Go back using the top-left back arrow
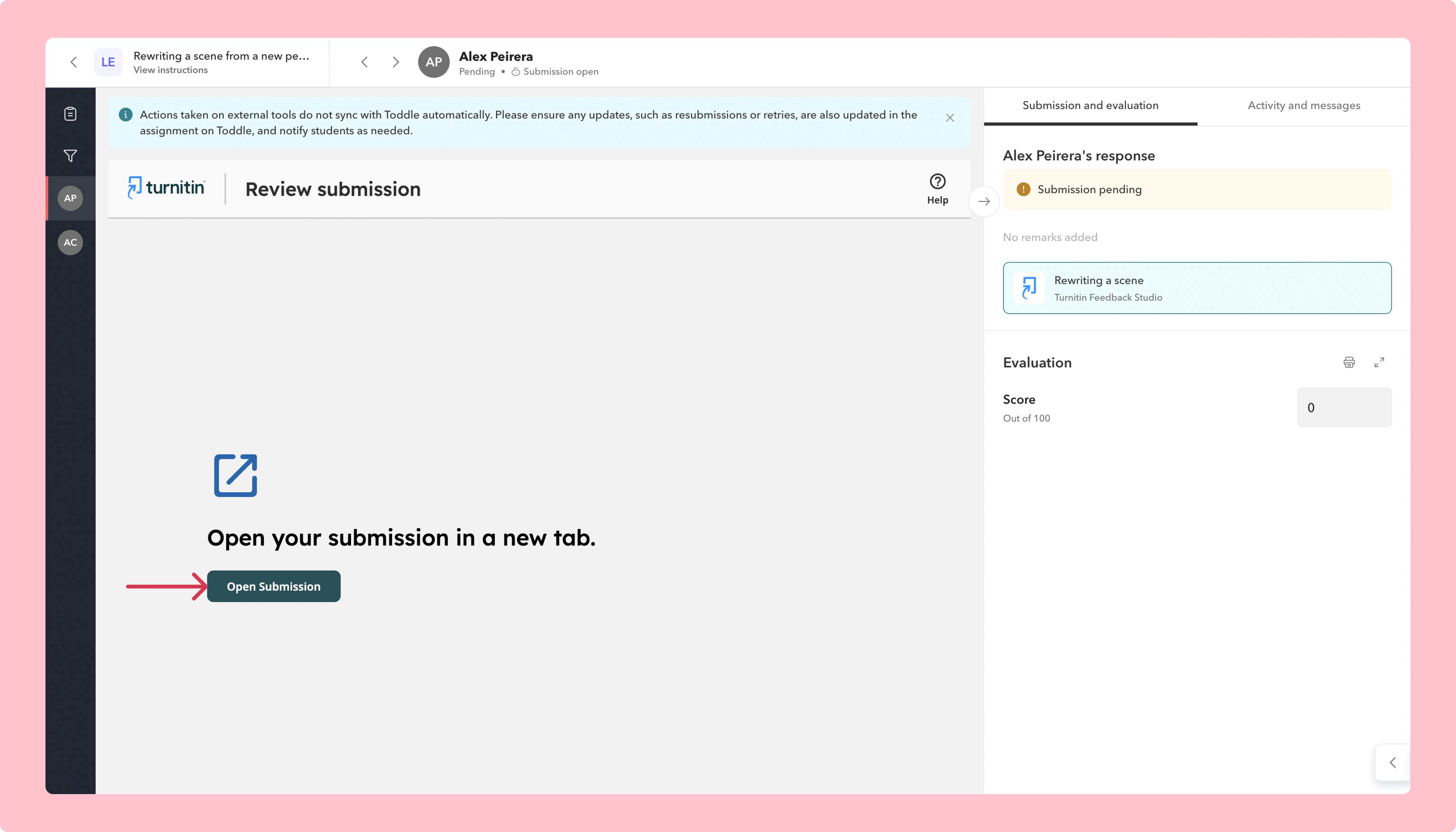Screen dimensions: 1456x832 coord(73,62)
